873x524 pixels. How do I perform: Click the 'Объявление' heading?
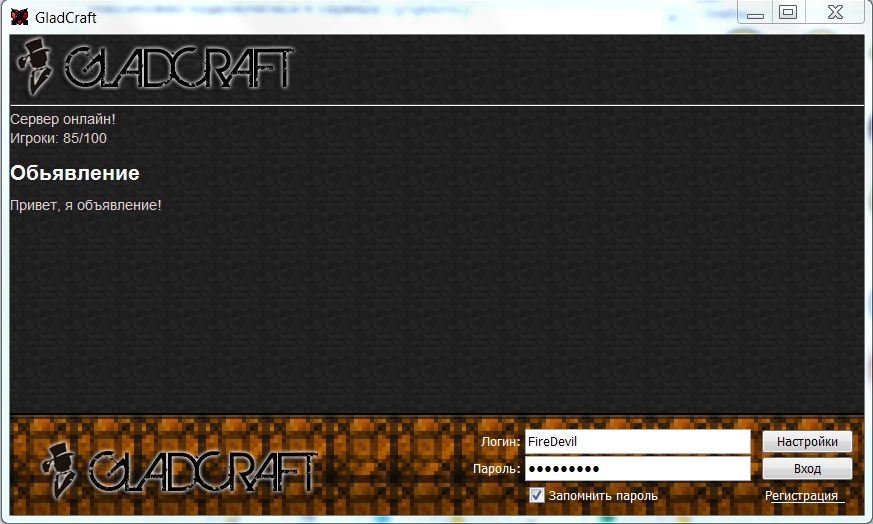tap(75, 173)
